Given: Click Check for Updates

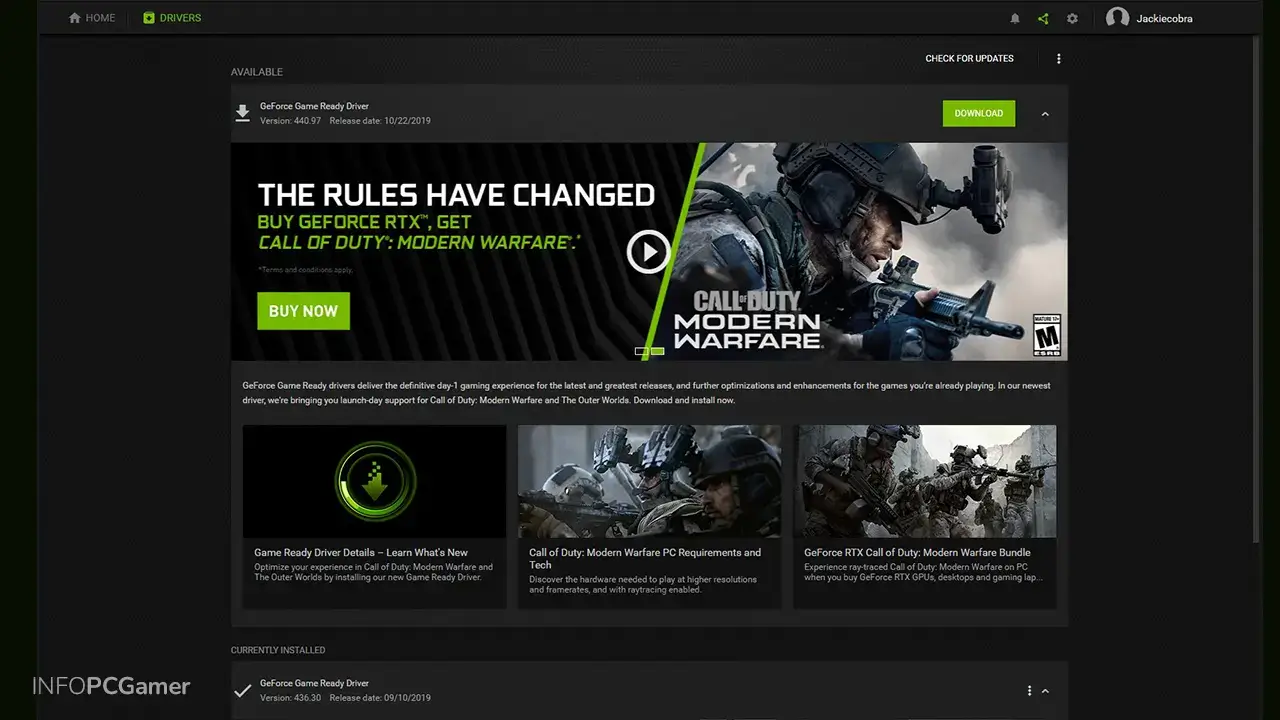Looking at the screenshot, I should (x=969, y=59).
